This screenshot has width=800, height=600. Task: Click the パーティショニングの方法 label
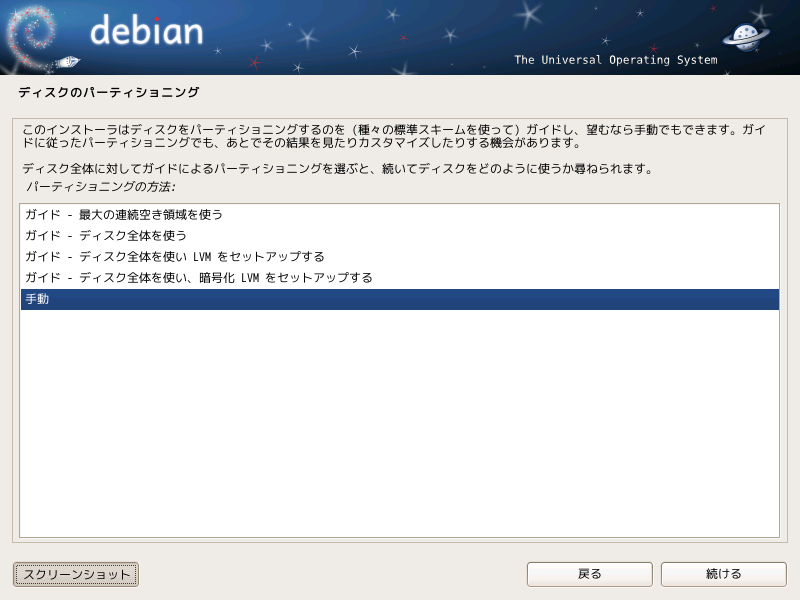coord(101,187)
